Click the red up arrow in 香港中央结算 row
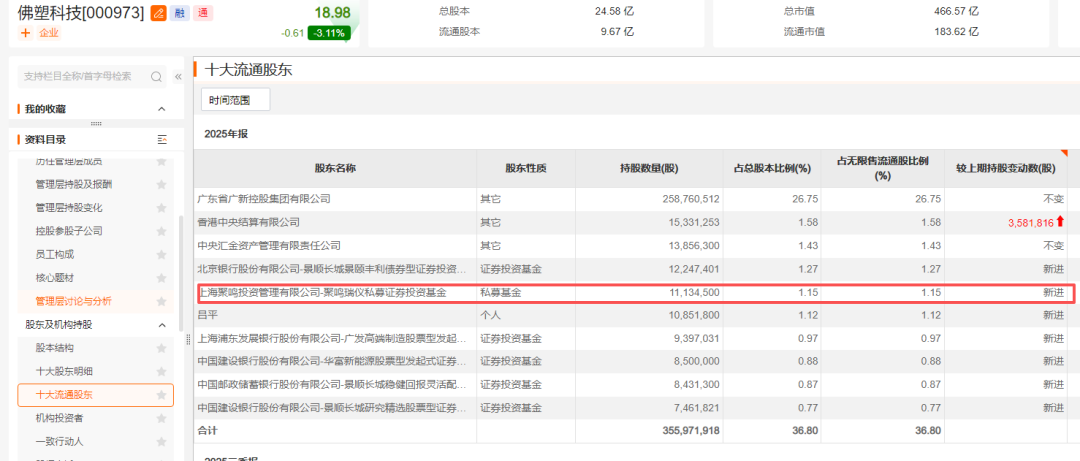The image size is (1080, 461). (x=1060, y=222)
